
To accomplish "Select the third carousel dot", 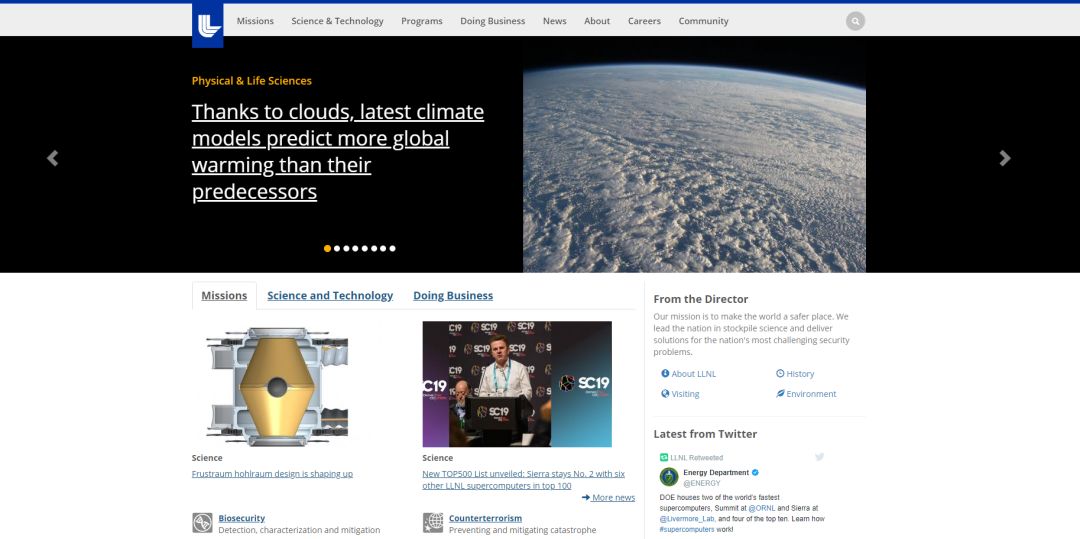I will (x=346, y=249).
